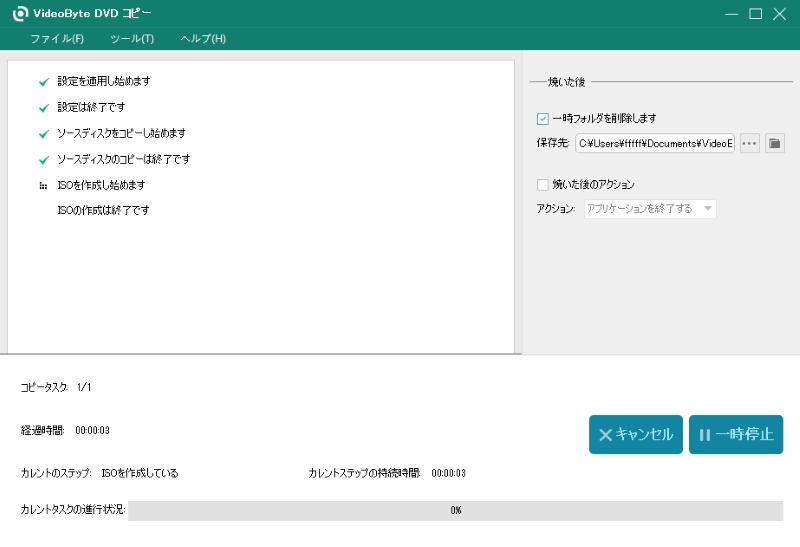Click the カレントのステップ ISOを作成している text

[x=140, y=473]
